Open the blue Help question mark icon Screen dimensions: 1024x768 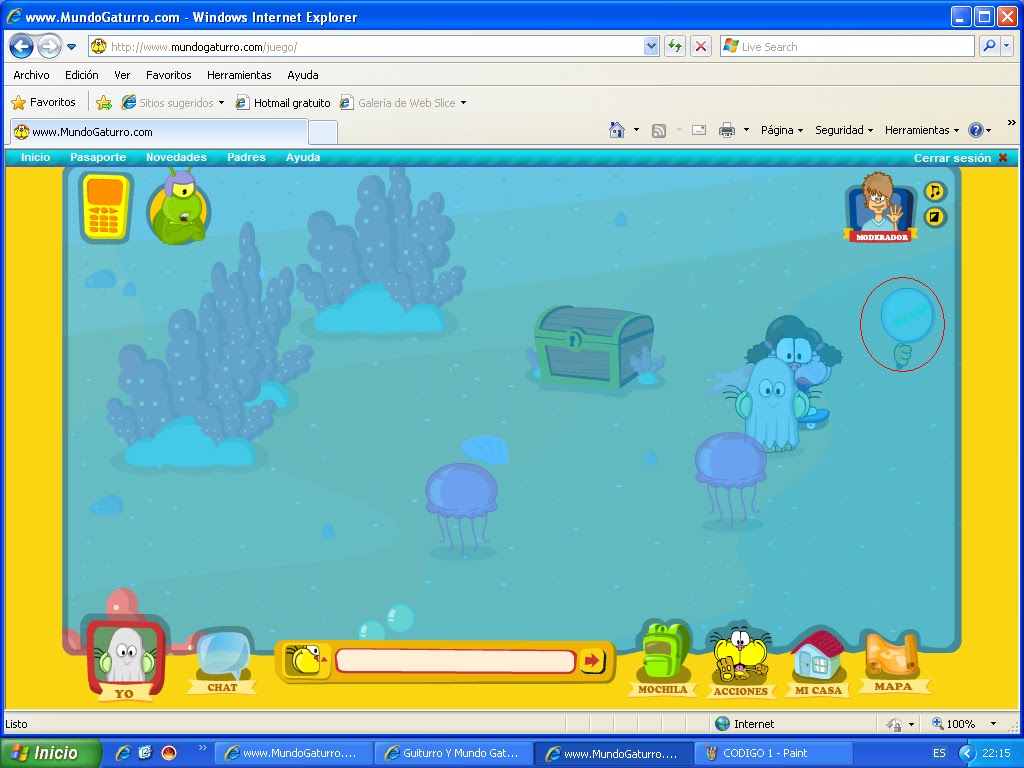point(976,130)
